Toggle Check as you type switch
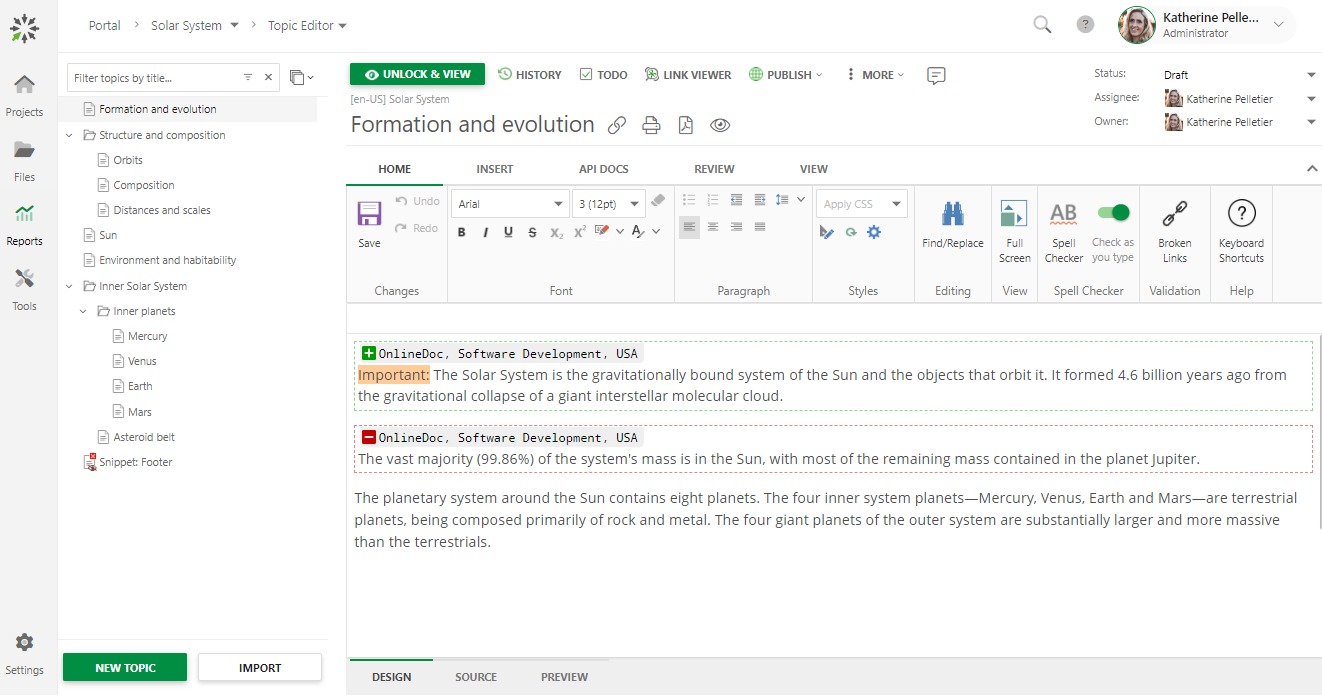1322x696 pixels. (x=1113, y=212)
